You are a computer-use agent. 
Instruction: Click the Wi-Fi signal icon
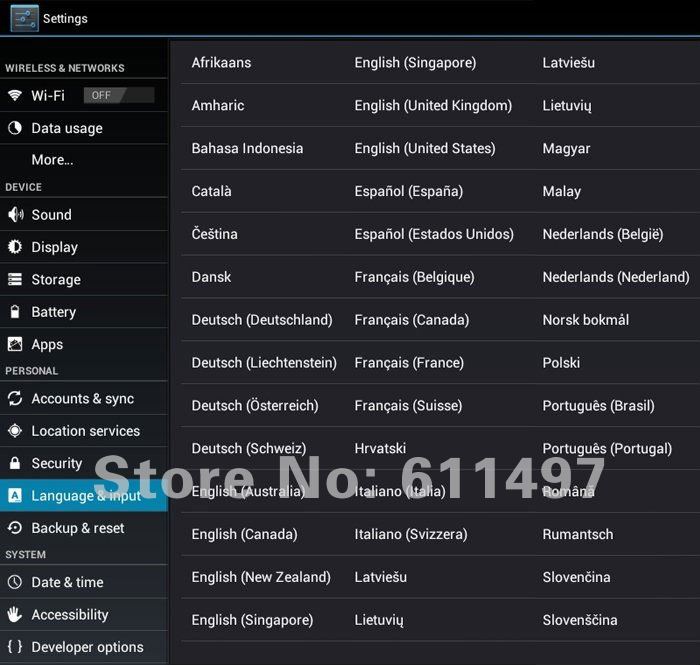tap(15, 95)
